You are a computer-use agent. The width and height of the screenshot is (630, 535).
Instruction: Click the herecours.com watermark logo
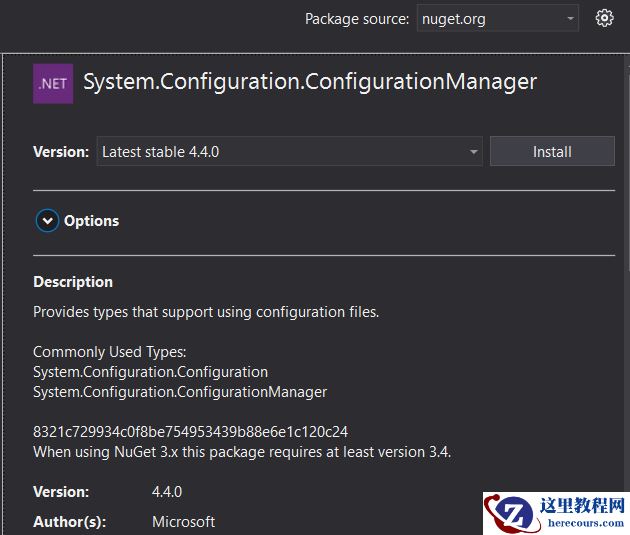point(555,513)
